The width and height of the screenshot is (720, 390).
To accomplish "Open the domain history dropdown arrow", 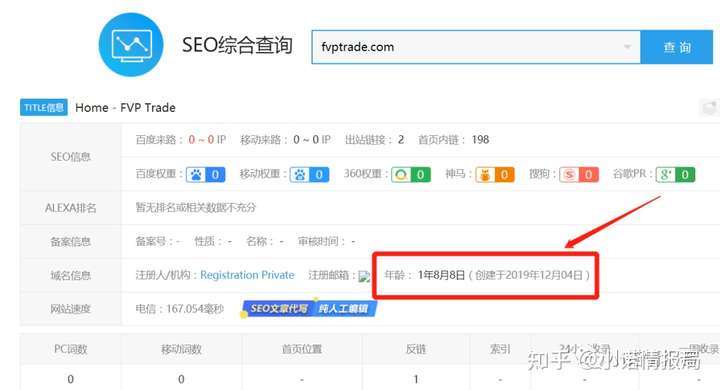I will click(x=627, y=47).
